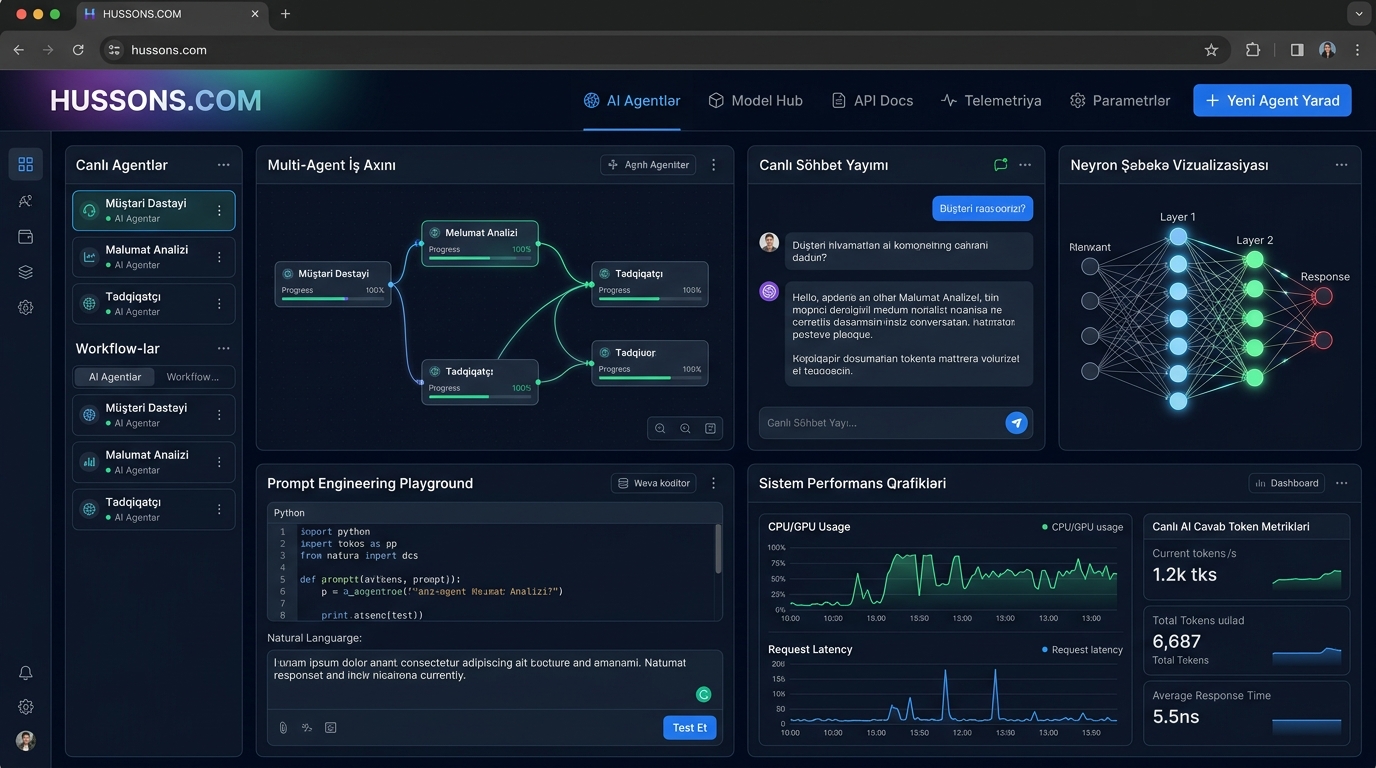Open the browser profile avatar
The width and height of the screenshot is (1376, 768).
(x=1327, y=50)
